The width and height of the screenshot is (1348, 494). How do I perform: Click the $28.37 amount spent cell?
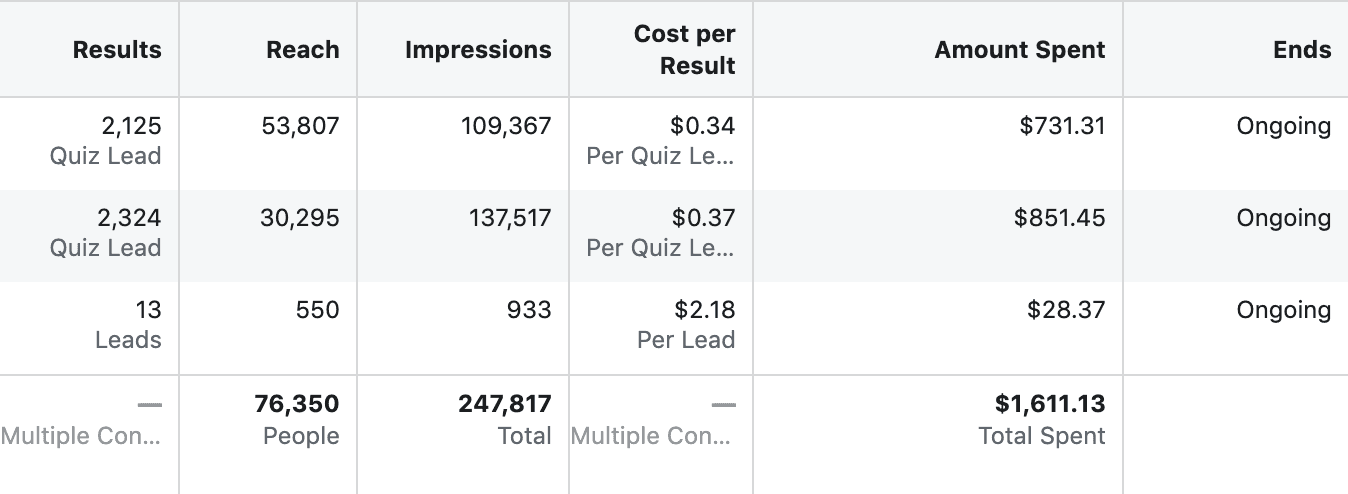pos(1066,310)
